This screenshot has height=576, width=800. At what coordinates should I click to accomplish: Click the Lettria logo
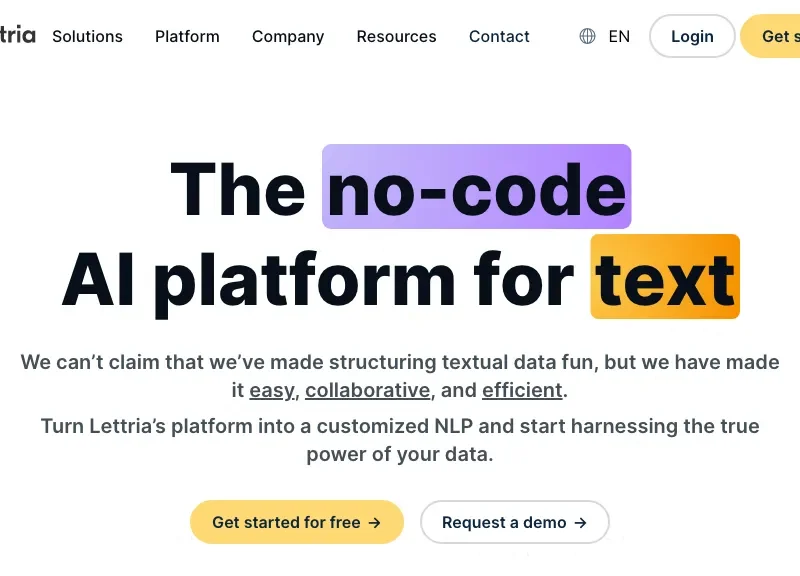(x=17, y=35)
